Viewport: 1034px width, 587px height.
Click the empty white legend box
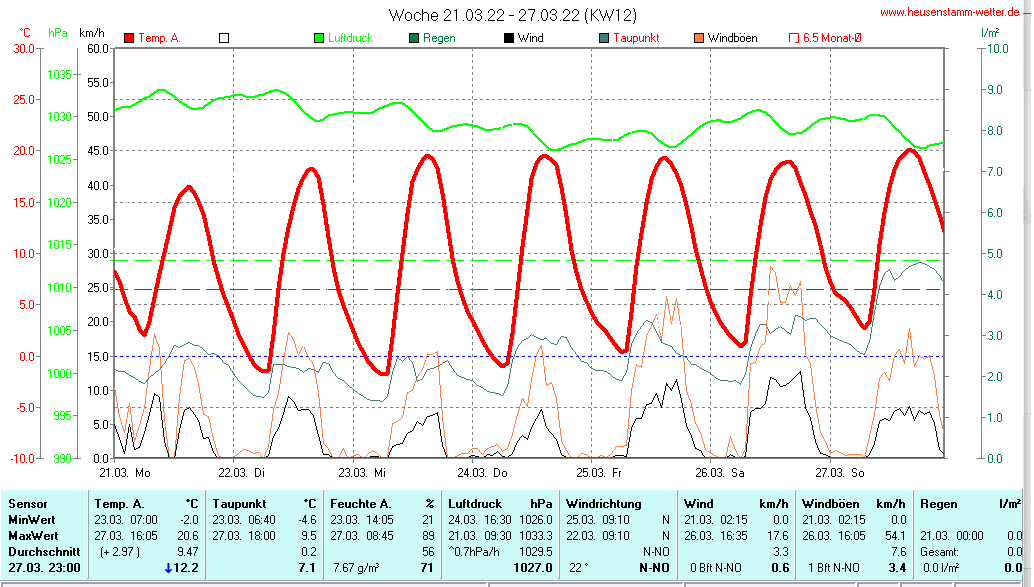point(224,38)
